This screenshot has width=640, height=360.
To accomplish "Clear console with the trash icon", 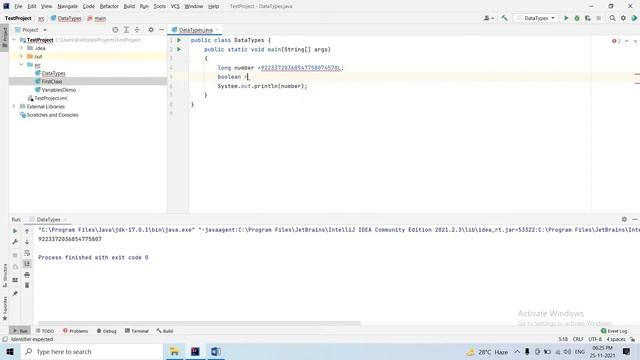I will 27,285.
